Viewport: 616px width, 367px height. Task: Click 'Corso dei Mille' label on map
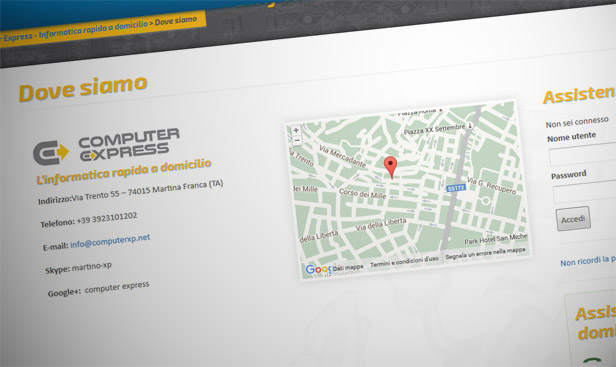pos(363,193)
